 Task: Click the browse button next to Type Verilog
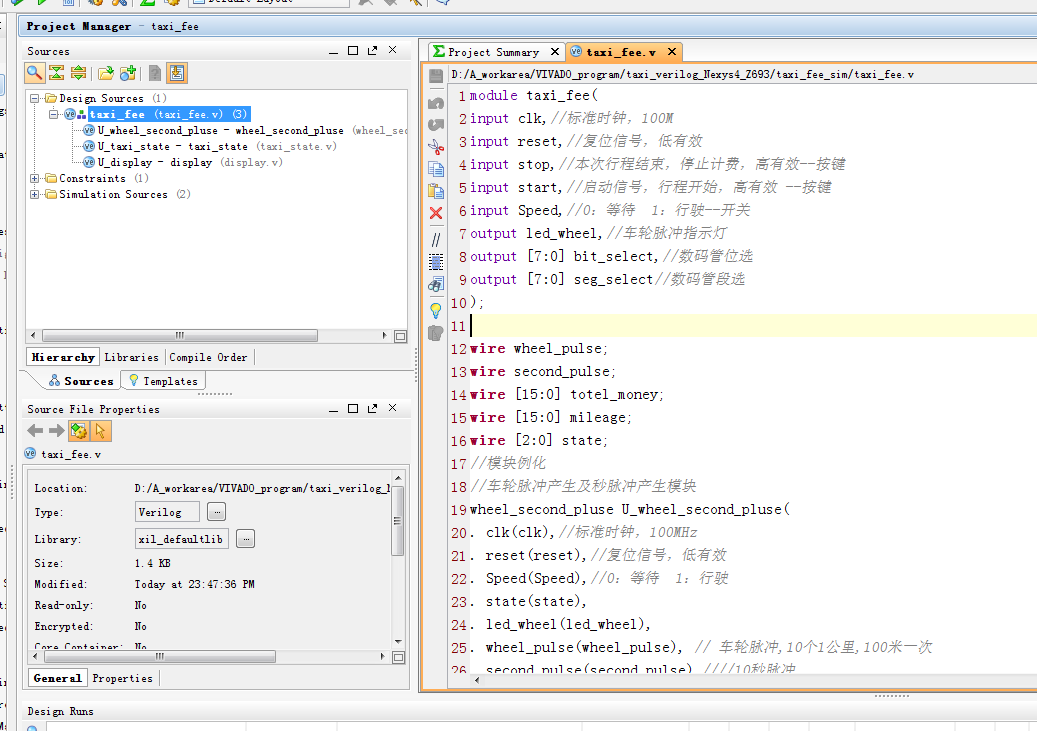point(217,512)
